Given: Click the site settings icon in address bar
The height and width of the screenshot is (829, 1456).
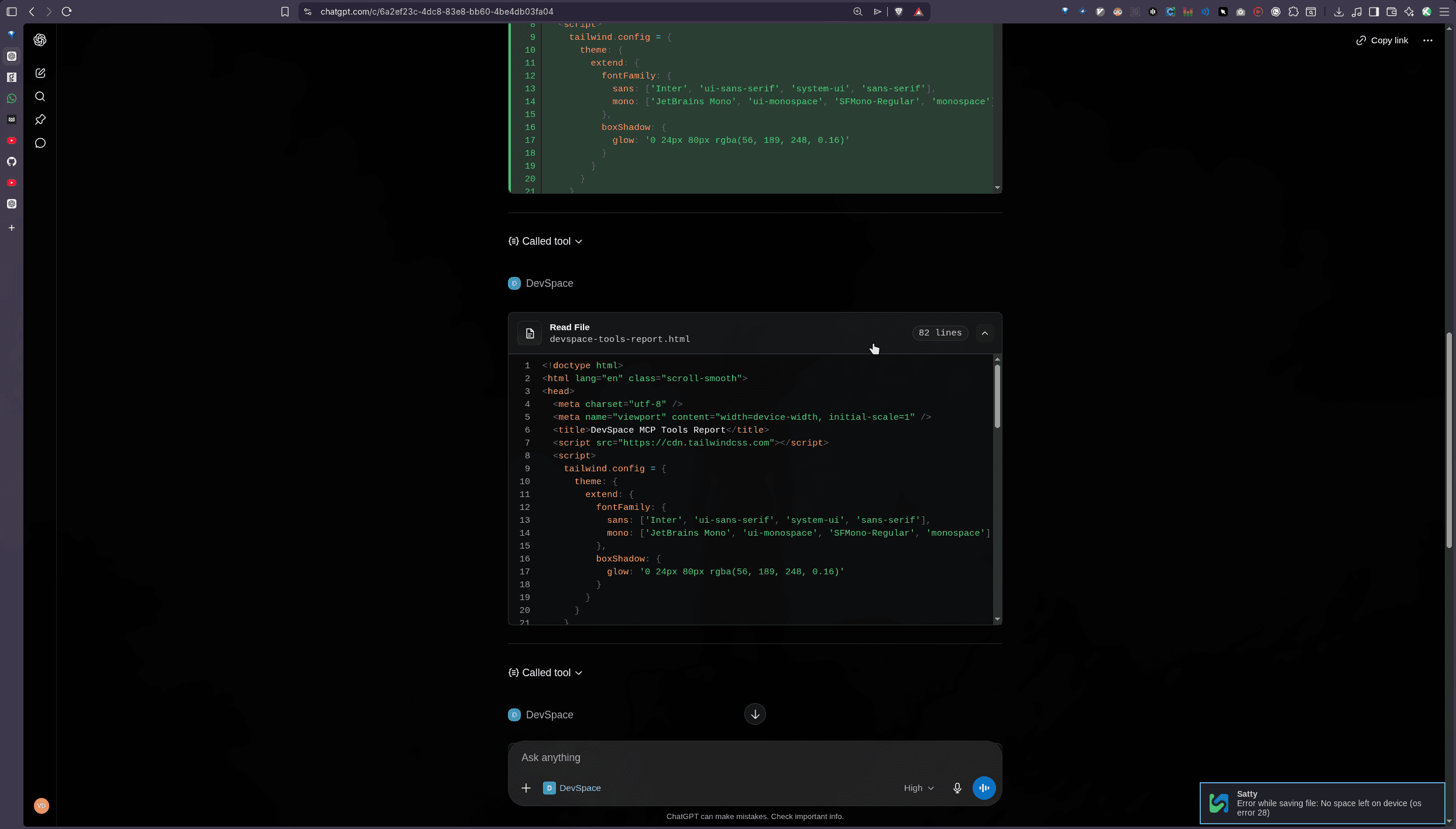Looking at the screenshot, I should pos(308,12).
